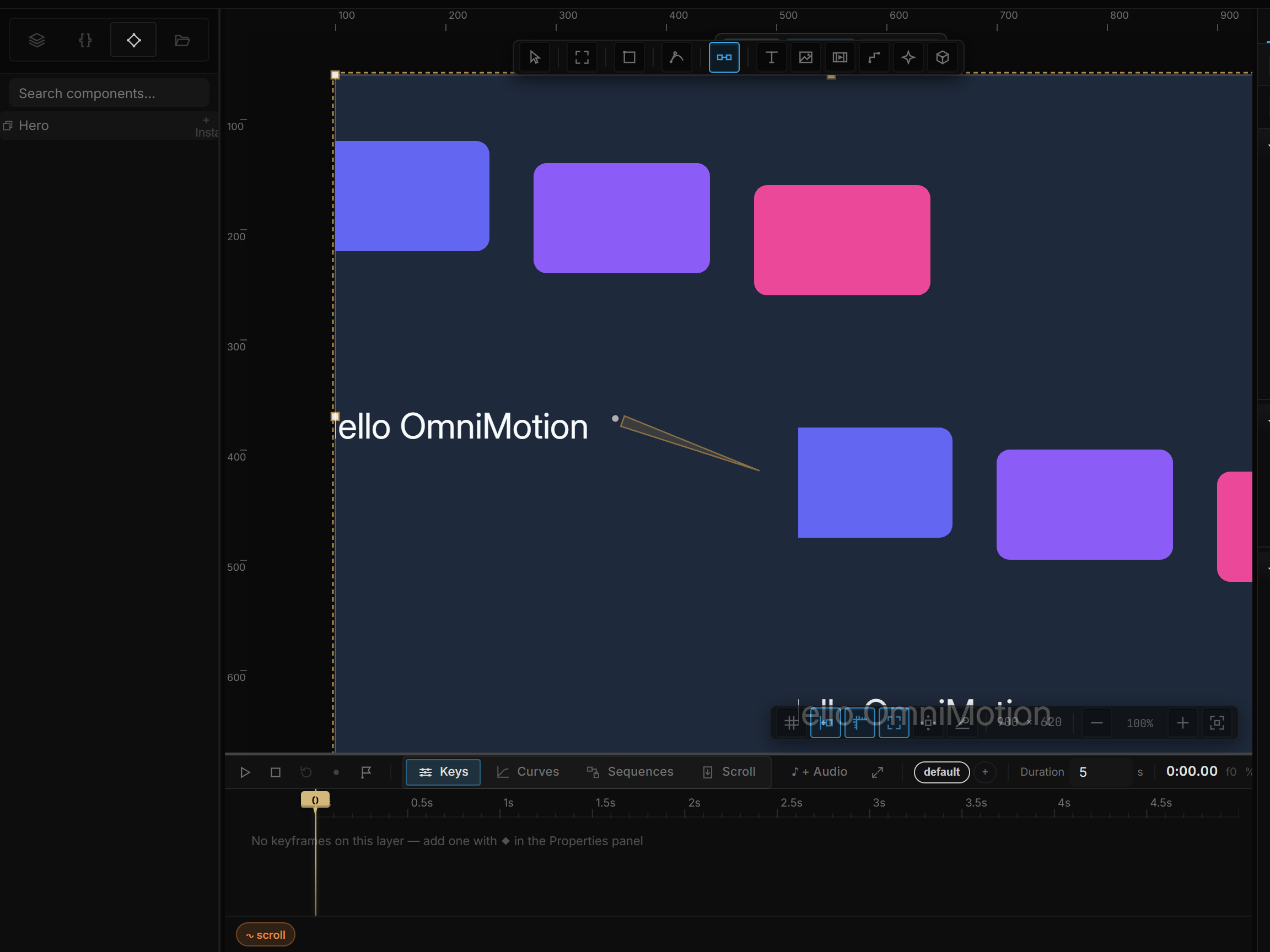Click the 900 × 620 canvas size
This screenshot has height=952, width=1270.
pyautogui.click(x=1030, y=722)
